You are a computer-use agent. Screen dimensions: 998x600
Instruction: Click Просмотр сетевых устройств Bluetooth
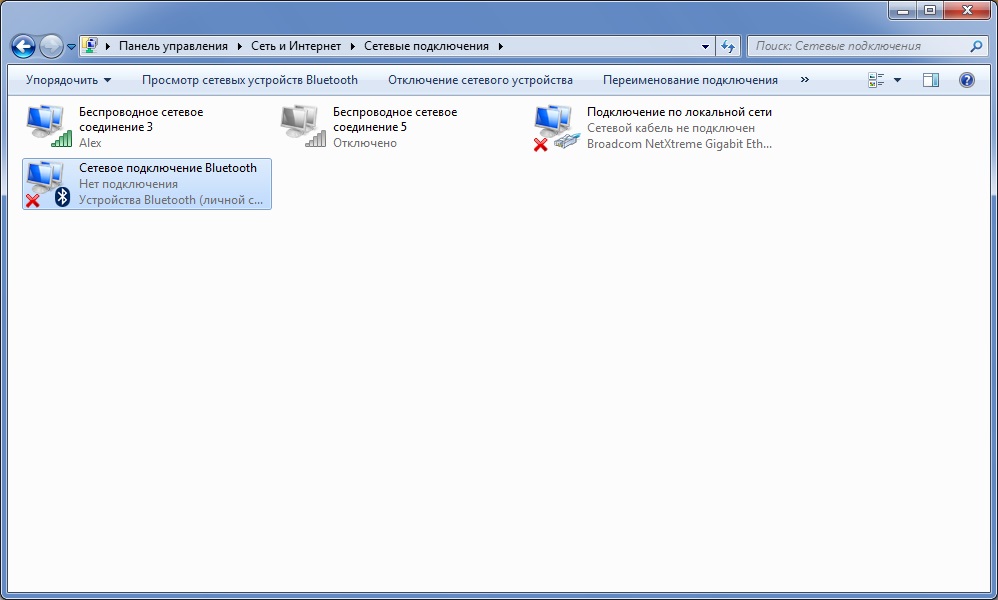tap(250, 80)
